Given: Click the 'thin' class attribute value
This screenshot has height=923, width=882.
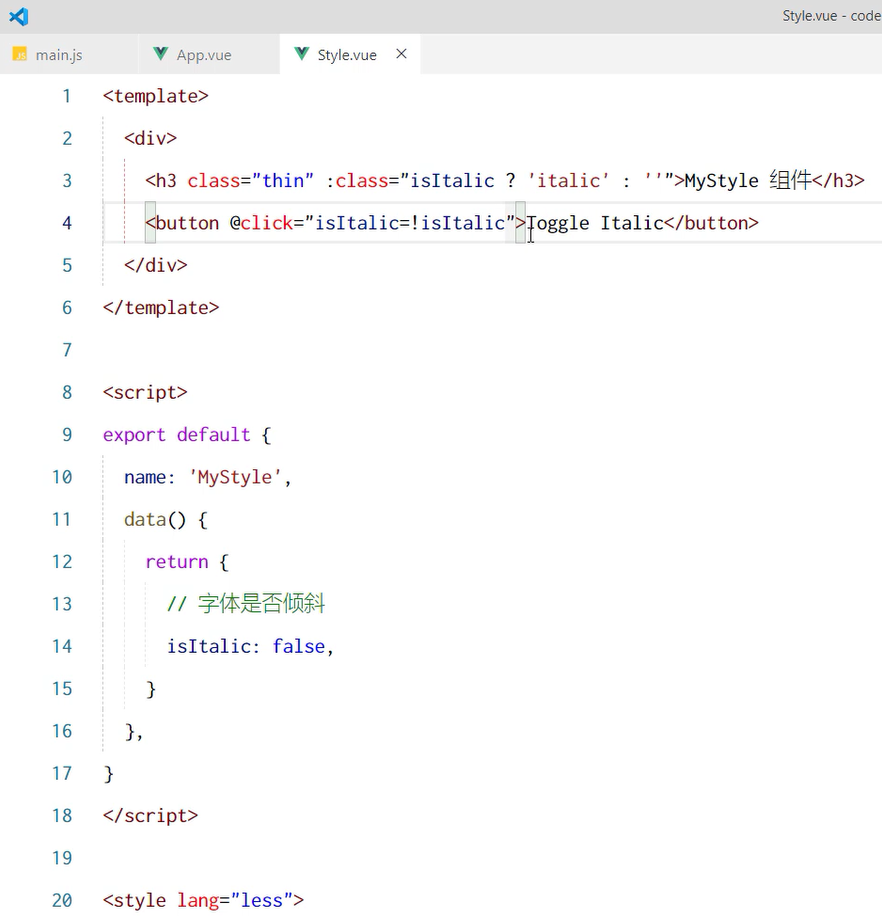Looking at the screenshot, I should tap(285, 180).
